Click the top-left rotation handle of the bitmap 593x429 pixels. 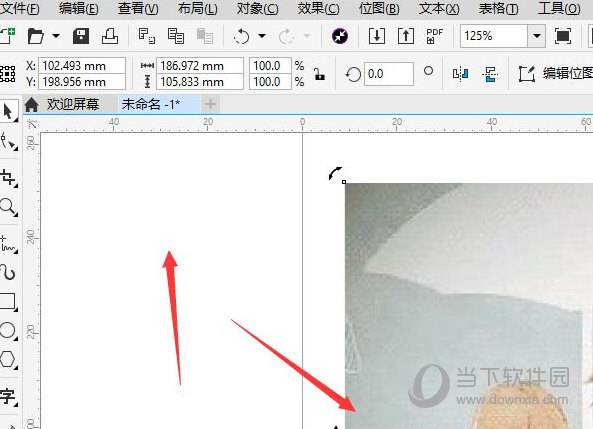click(x=335, y=174)
